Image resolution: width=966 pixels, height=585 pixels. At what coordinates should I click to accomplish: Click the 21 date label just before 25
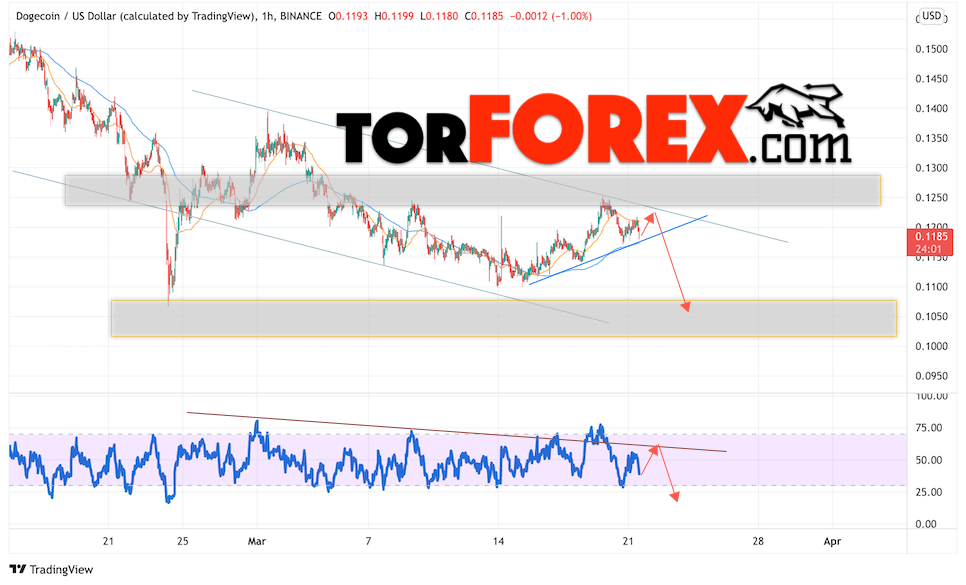pos(108,541)
